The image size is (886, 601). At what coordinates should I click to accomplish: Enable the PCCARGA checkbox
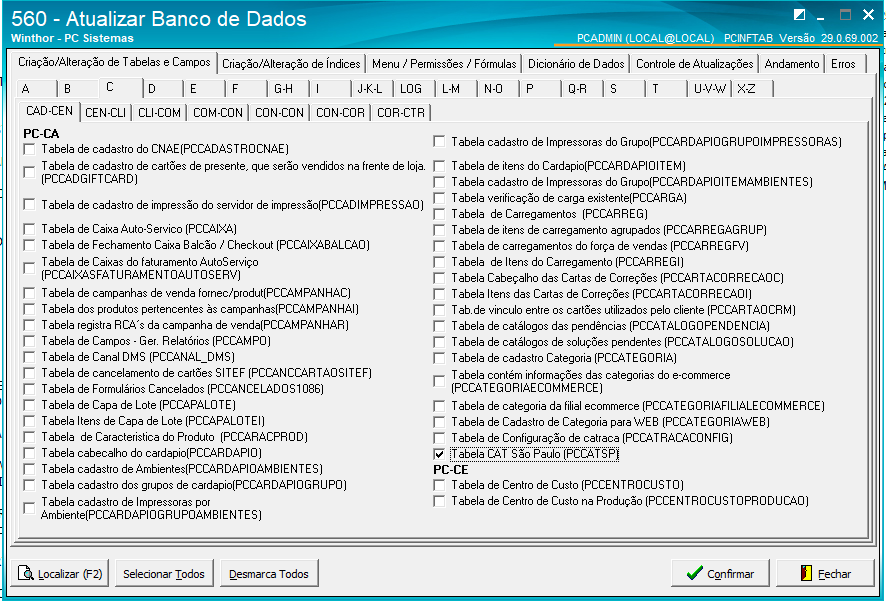click(x=439, y=198)
